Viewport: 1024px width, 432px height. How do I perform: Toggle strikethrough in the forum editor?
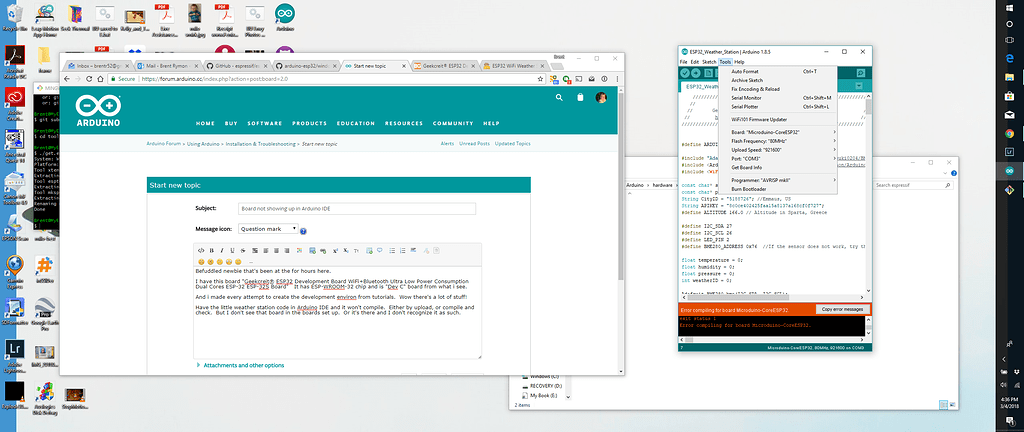coord(242,250)
